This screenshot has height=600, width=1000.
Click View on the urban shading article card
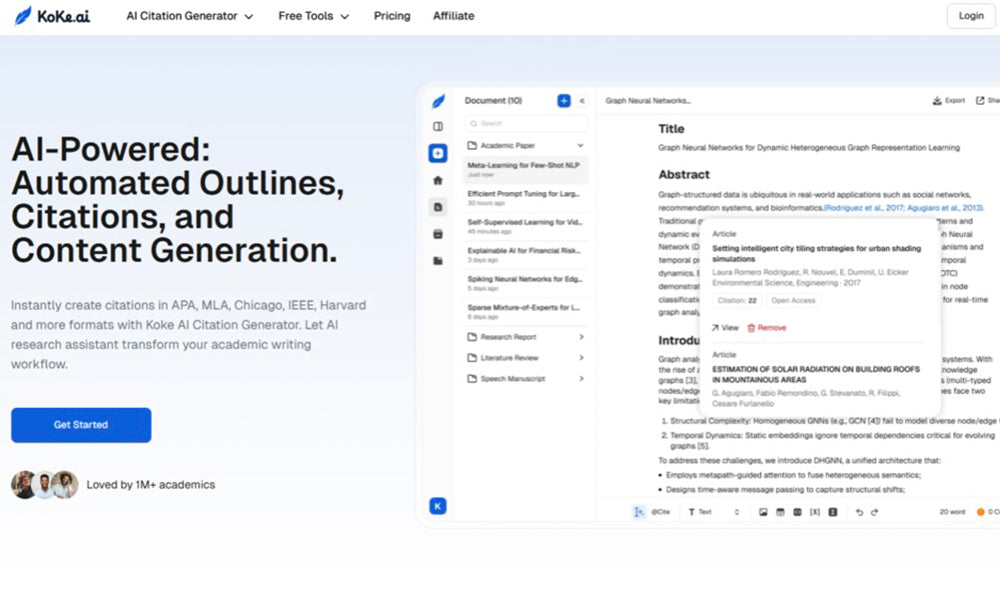(727, 327)
